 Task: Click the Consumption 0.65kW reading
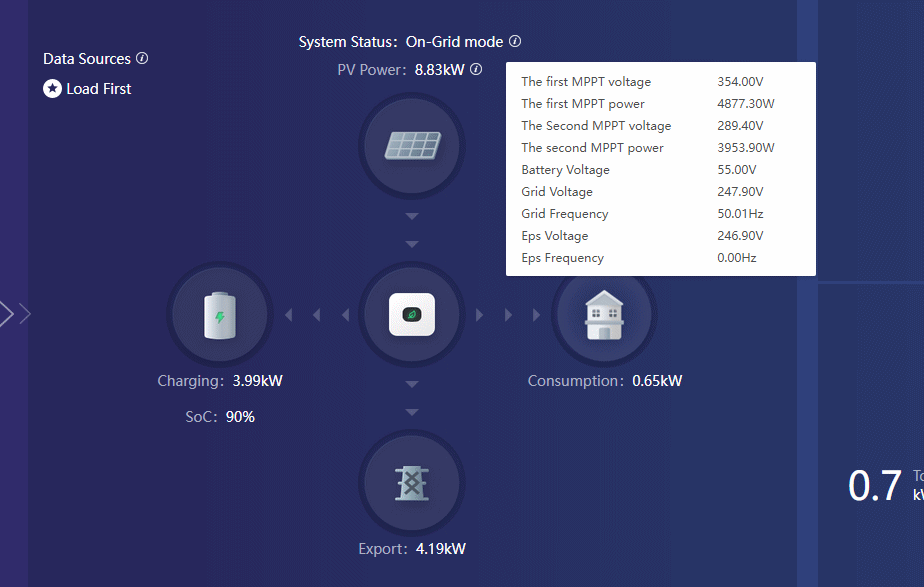click(x=657, y=381)
